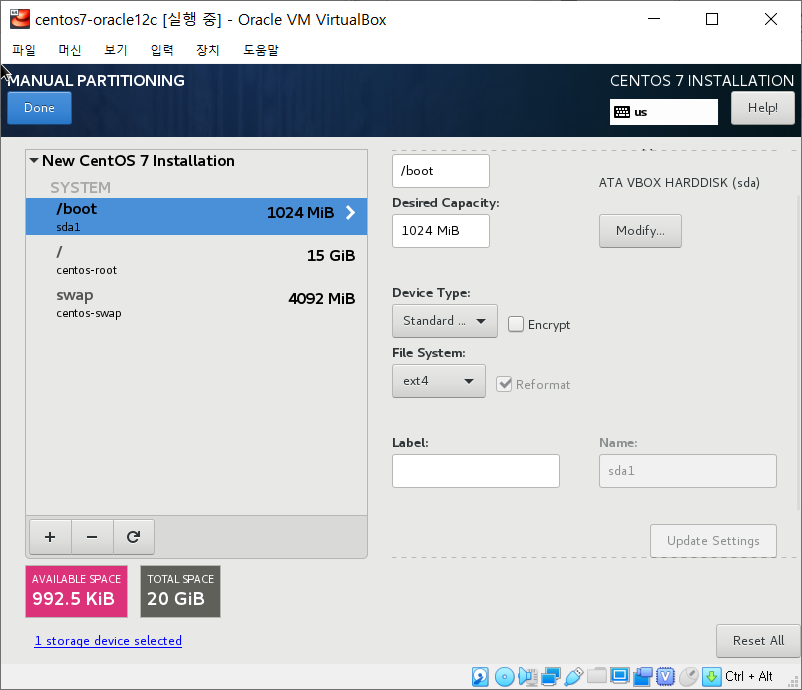
Task: Click the CPU virtualization V icon
Action: coord(665,676)
